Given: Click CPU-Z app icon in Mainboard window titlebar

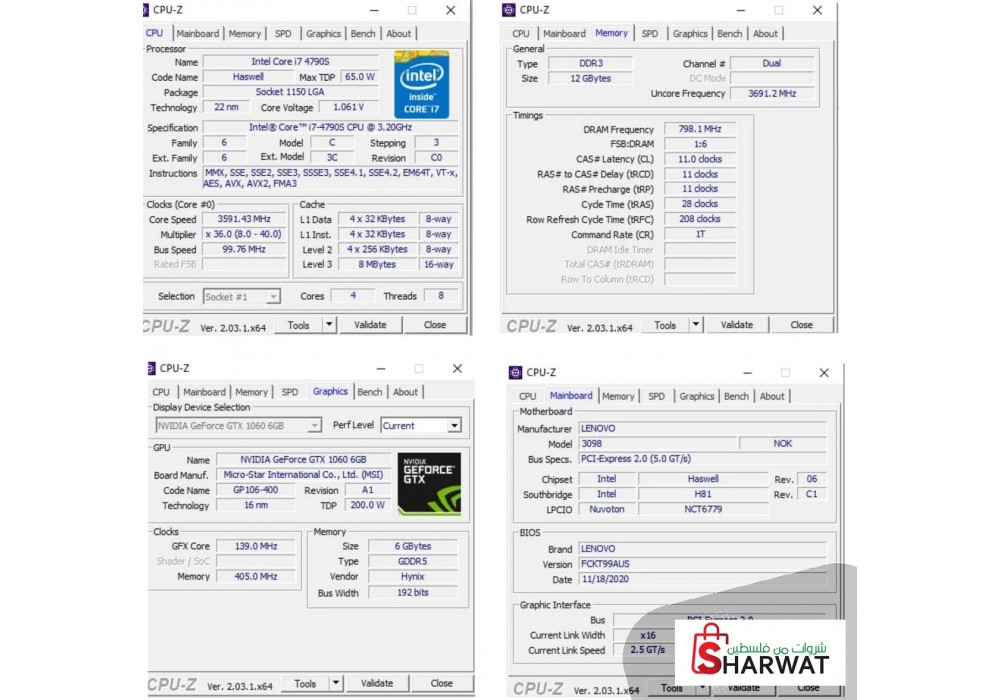Looking at the screenshot, I should pyautogui.click(x=515, y=372).
